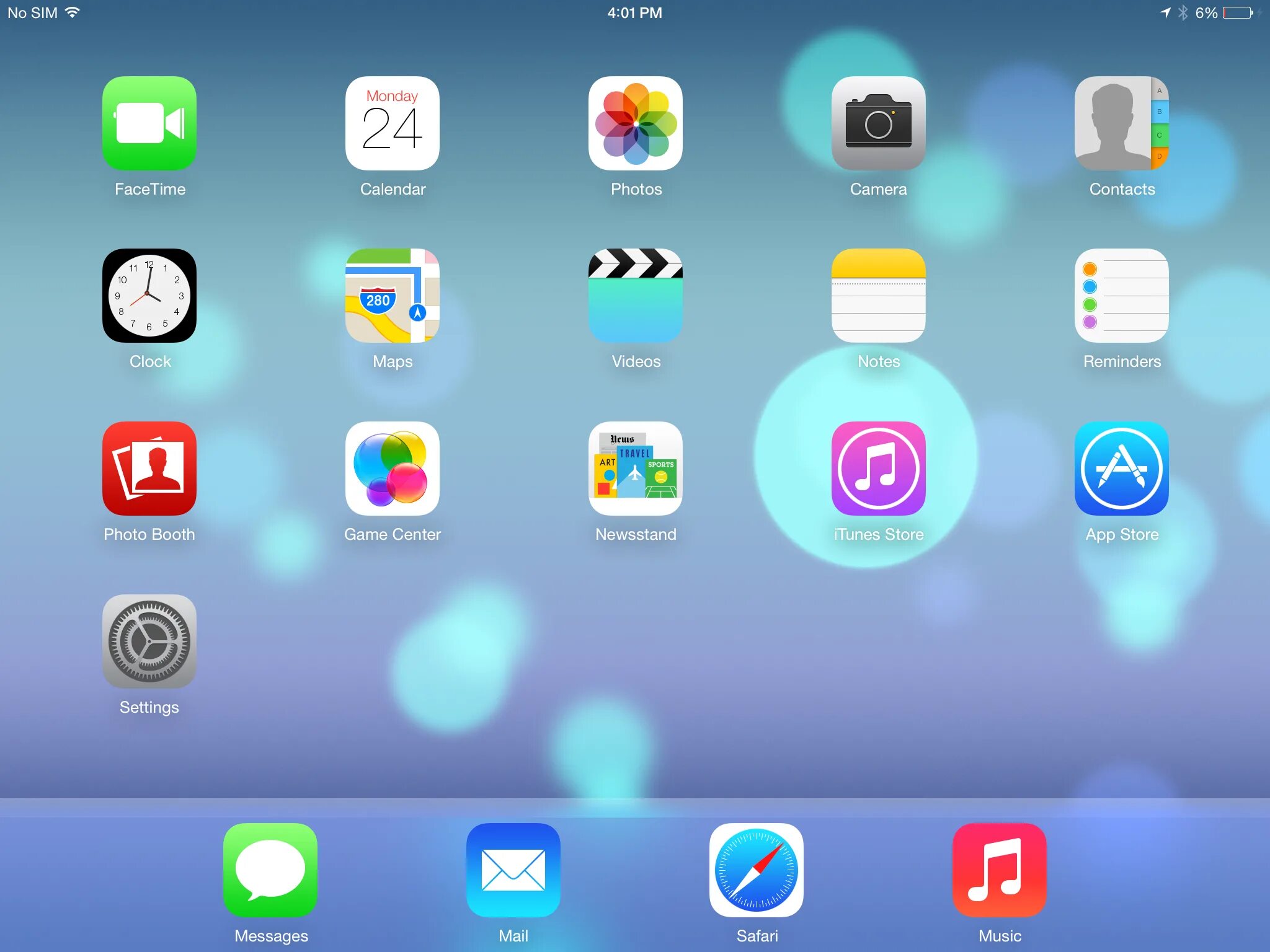1270x952 pixels.
Task: Open Mail from dock
Action: (x=513, y=870)
